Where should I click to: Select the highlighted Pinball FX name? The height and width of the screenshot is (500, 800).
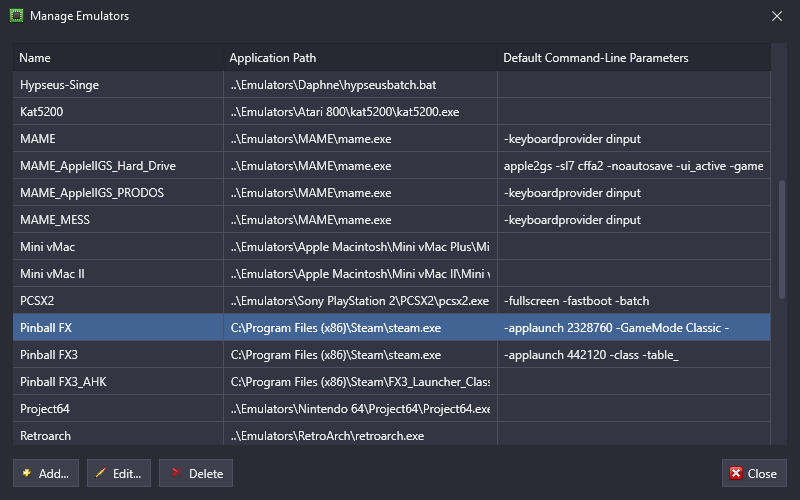tap(46, 328)
